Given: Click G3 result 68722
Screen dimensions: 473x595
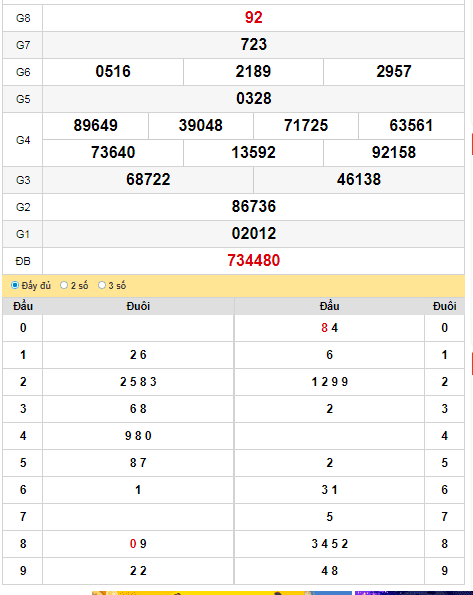Looking at the screenshot, I should coord(148,179).
